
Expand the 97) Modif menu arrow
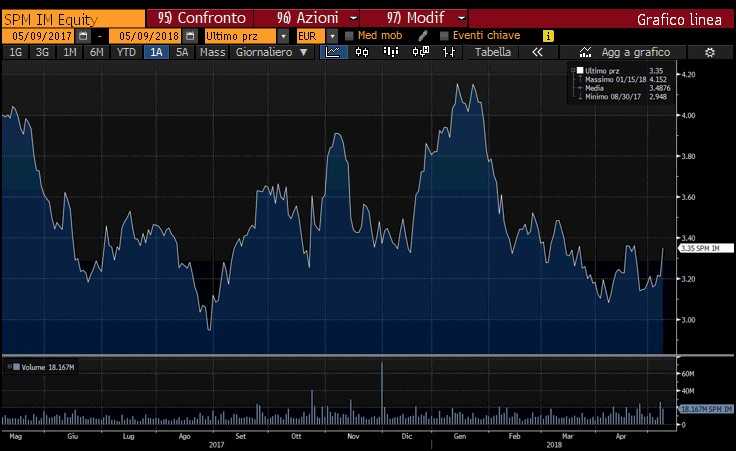pyautogui.click(x=461, y=18)
